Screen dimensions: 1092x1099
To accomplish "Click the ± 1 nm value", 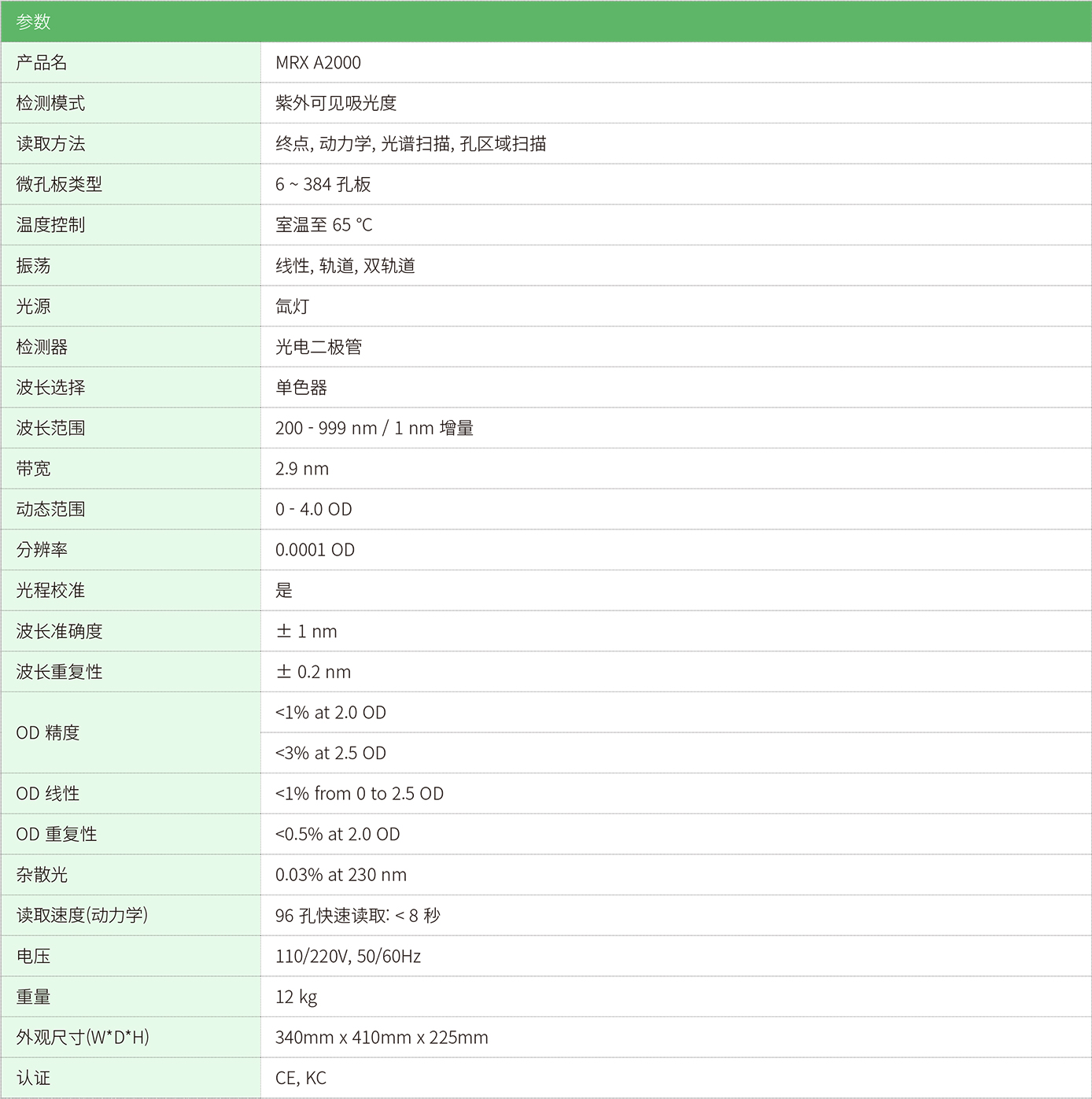I will click(x=307, y=631).
